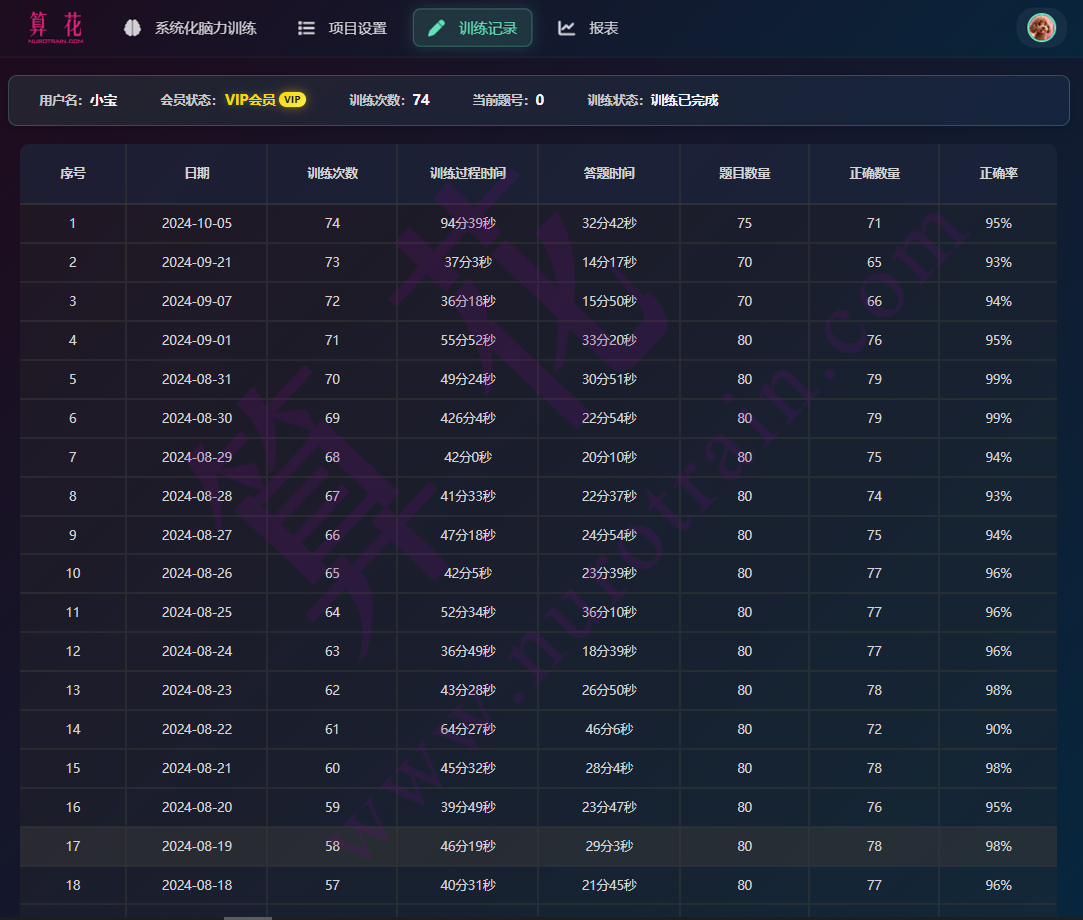Go to the 项目设置 tab

click(357, 28)
